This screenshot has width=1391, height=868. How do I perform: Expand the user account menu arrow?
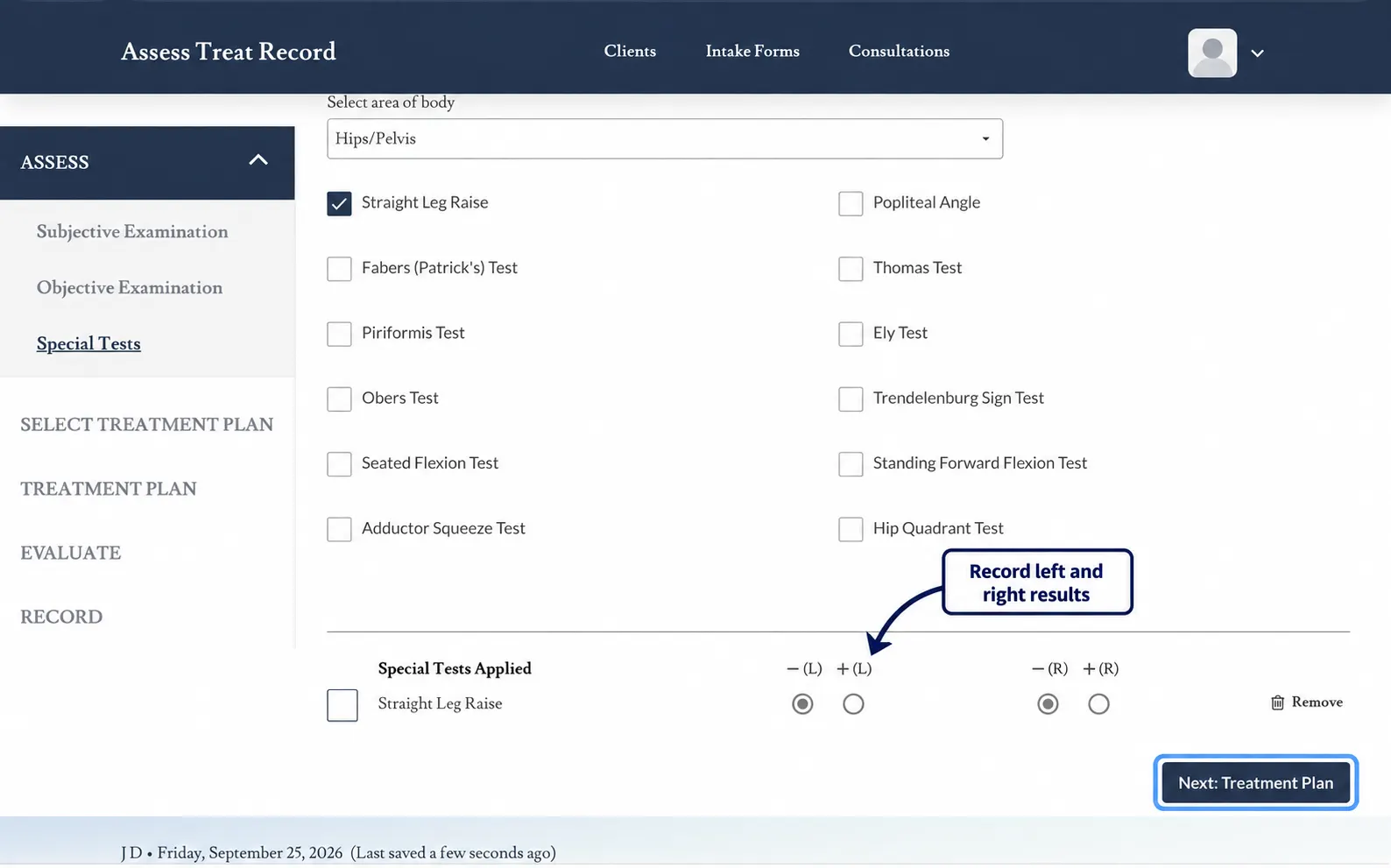1257,53
